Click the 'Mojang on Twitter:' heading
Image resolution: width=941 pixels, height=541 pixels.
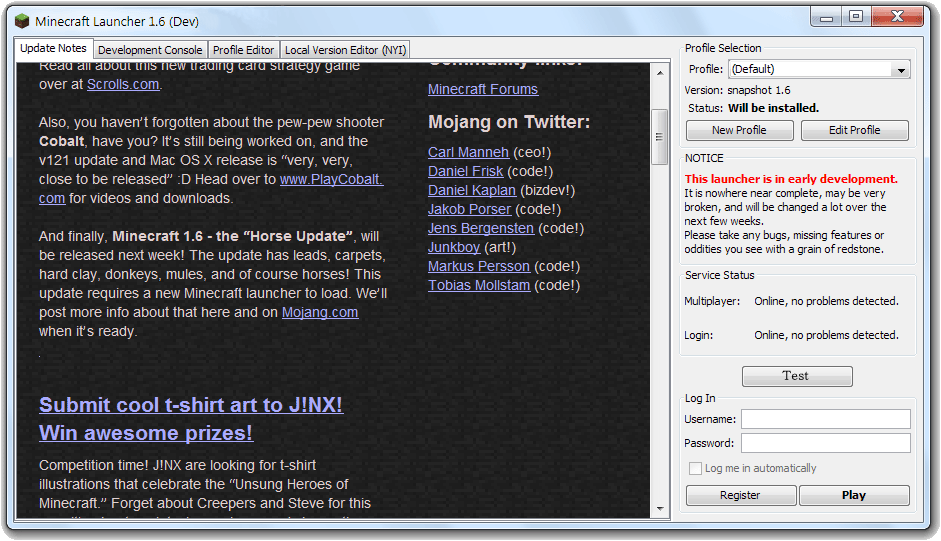(509, 122)
